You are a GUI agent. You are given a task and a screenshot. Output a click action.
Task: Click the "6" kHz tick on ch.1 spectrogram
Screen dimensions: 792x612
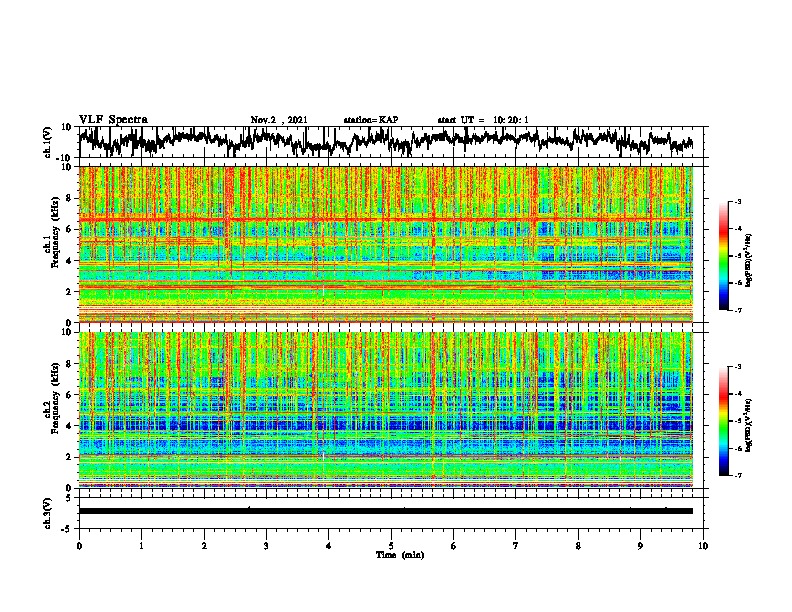[x=70, y=229]
